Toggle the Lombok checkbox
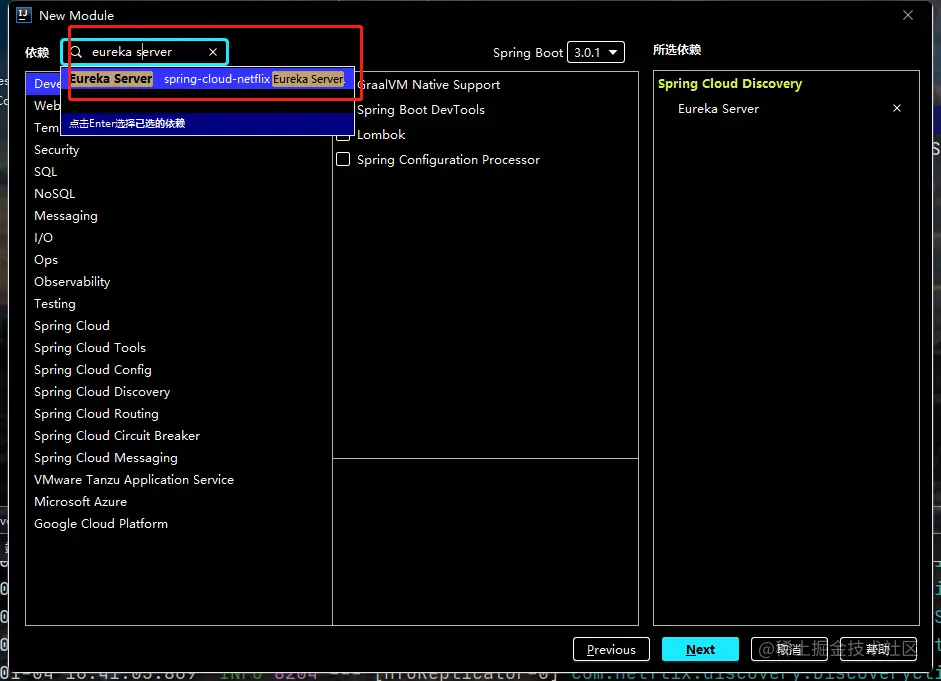This screenshot has height=681, width=941. click(x=343, y=137)
